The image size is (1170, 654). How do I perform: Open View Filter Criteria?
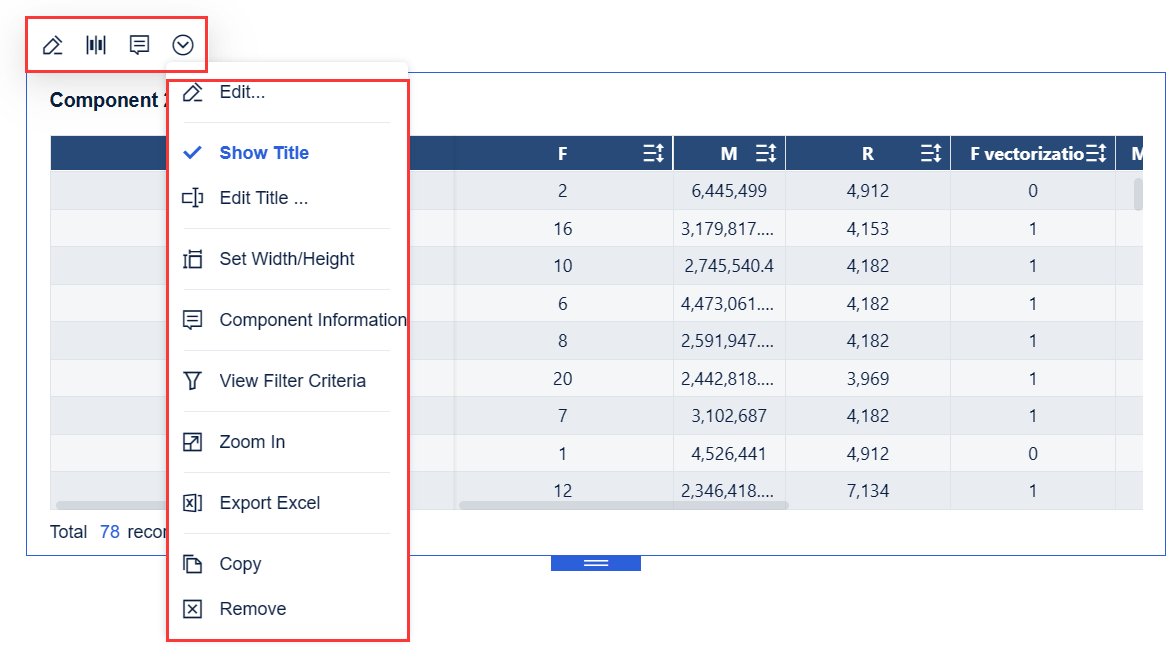click(292, 381)
